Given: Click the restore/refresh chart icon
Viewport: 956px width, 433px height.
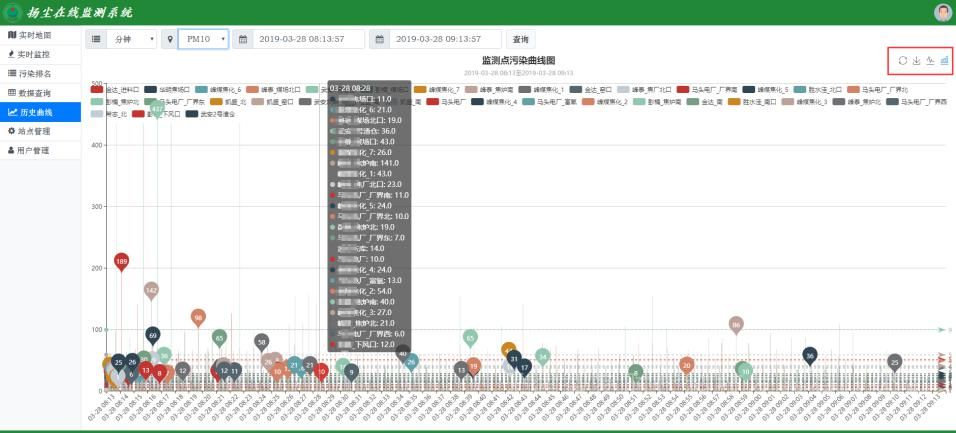Looking at the screenshot, I should point(902,61).
